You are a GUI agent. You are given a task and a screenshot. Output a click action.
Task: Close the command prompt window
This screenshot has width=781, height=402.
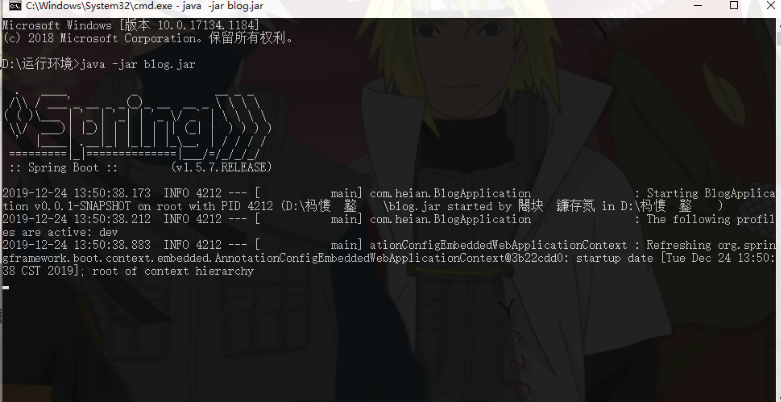[770, 5]
